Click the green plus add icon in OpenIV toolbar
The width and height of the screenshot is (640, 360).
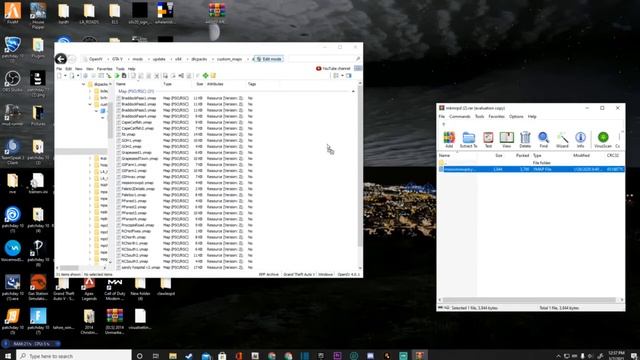pyautogui.click(x=205, y=76)
